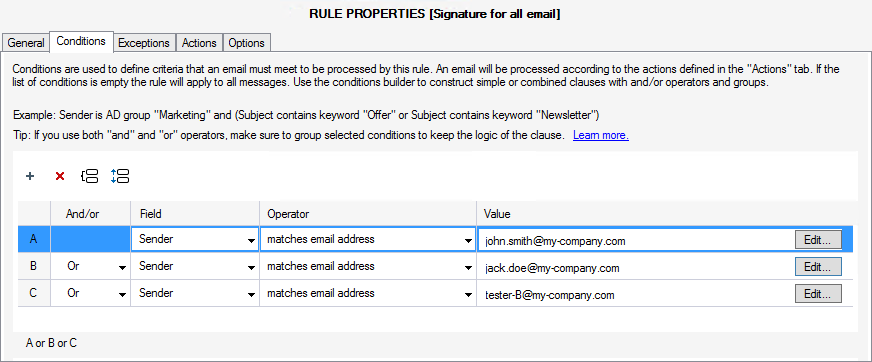
Task: Click Edit button for jack.doe address
Action: pos(818,267)
